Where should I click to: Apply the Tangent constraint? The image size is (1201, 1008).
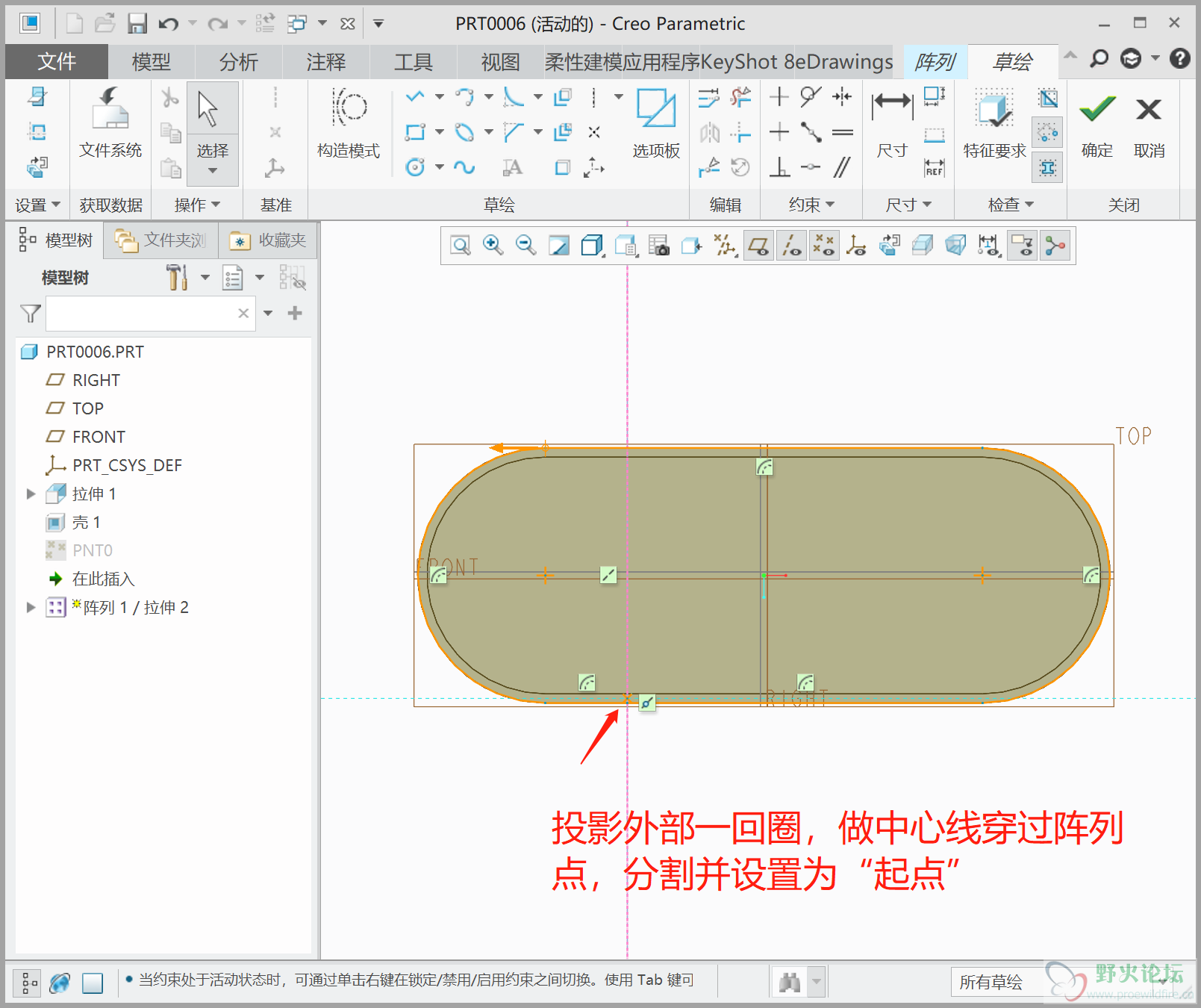[811, 96]
